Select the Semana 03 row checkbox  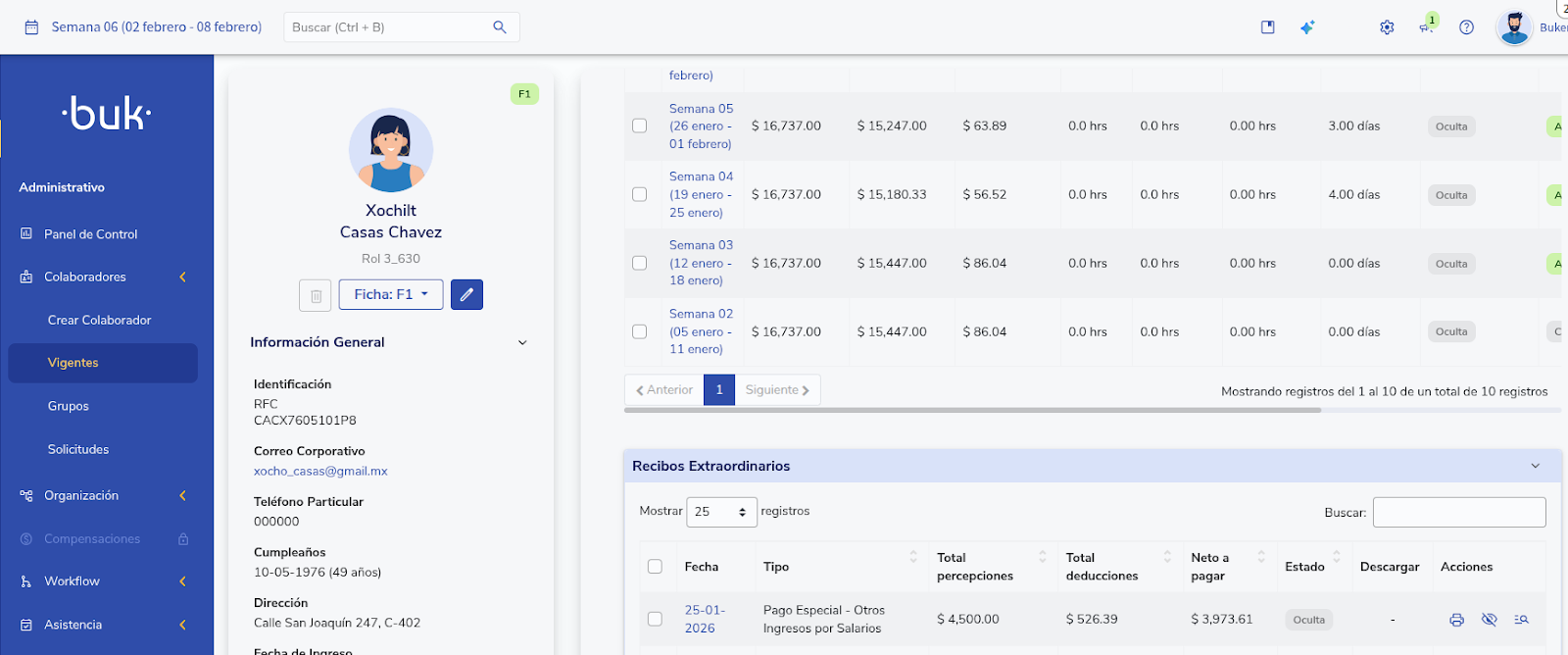point(640,263)
